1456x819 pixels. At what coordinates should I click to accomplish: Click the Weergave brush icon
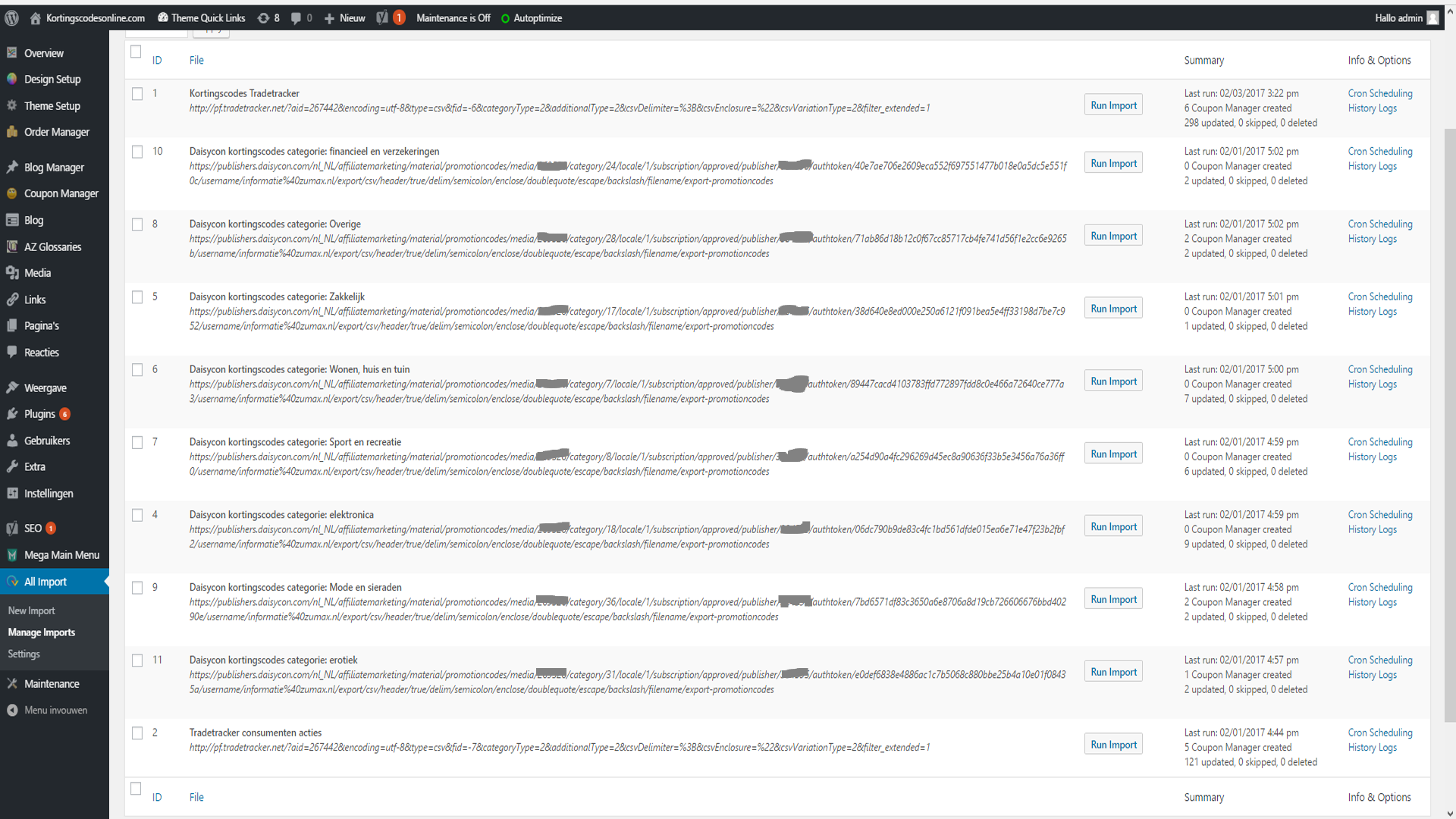click(x=12, y=388)
